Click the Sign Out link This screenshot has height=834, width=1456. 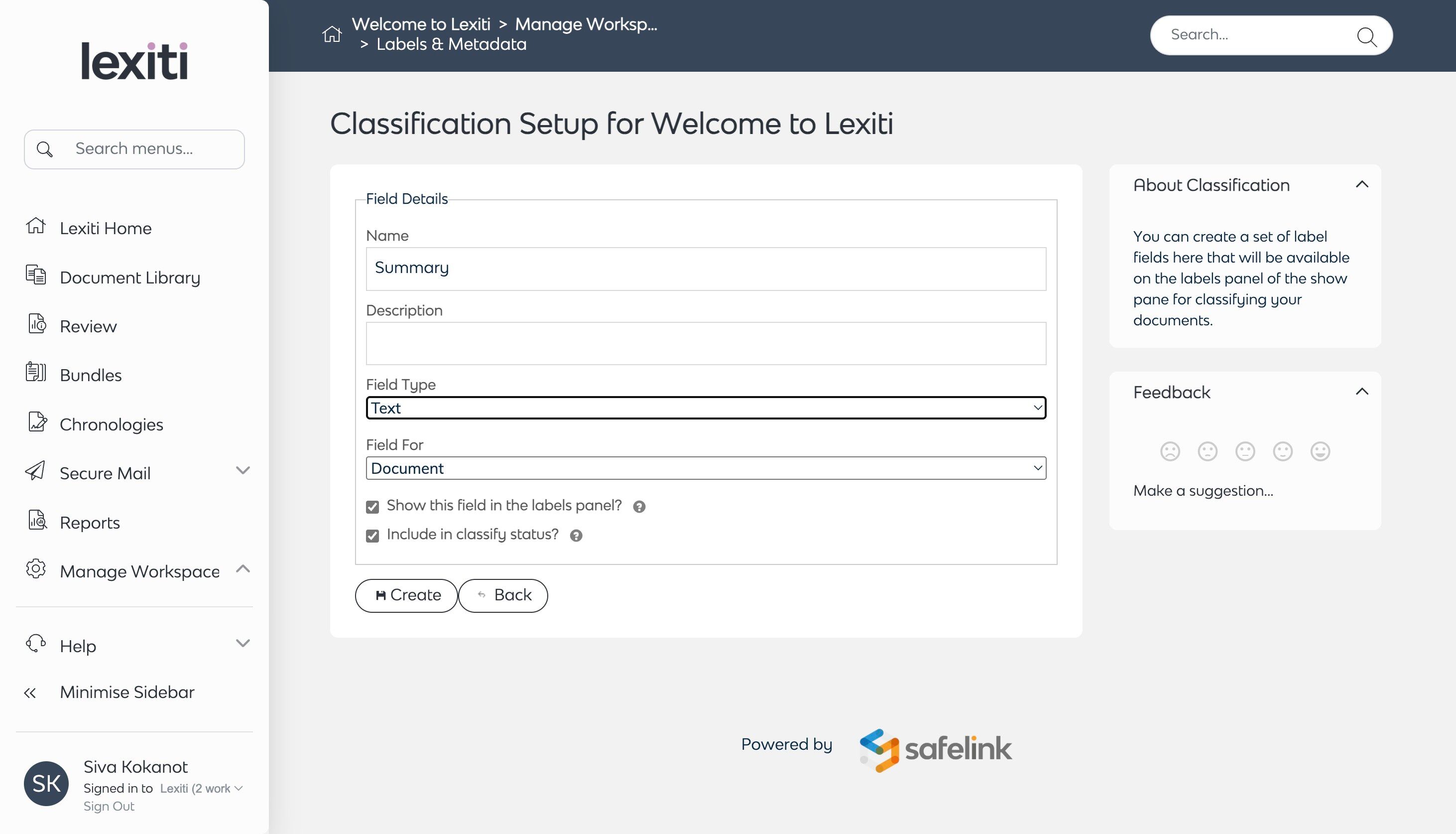[109, 806]
